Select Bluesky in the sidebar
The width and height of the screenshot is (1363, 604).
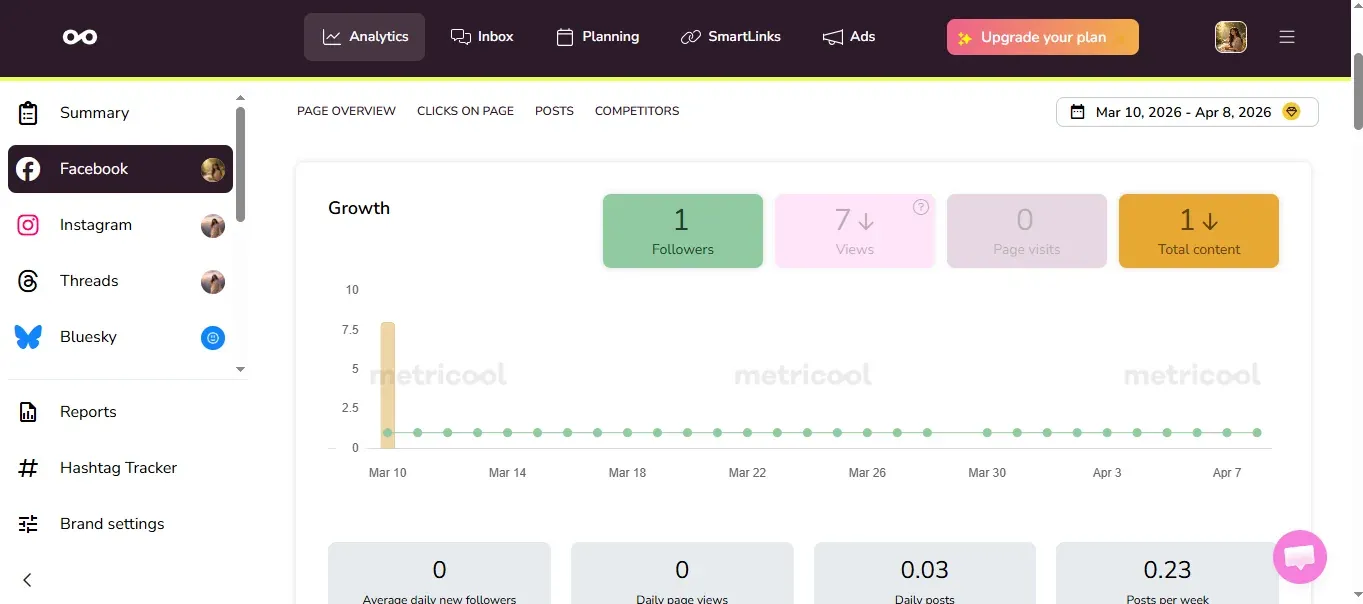pos(120,337)
